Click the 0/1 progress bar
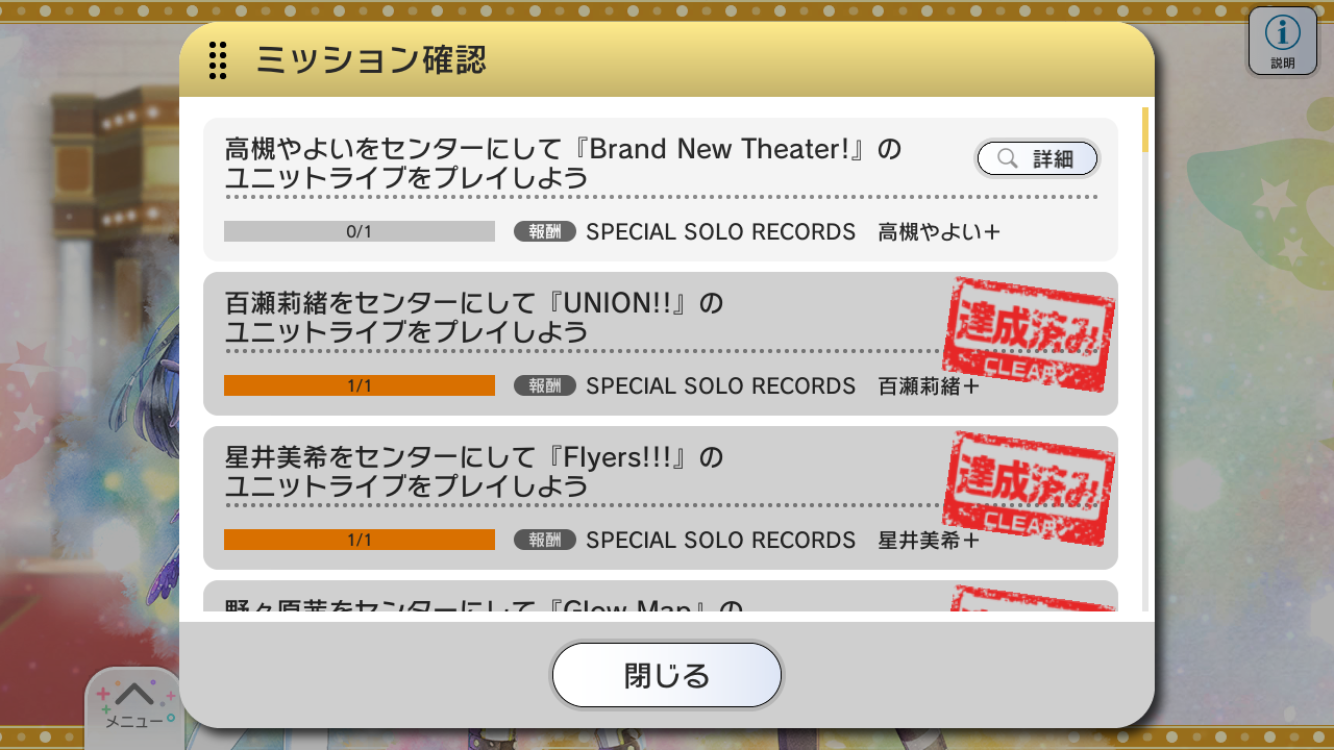1334x750 pixels. (x=359, y=231)
